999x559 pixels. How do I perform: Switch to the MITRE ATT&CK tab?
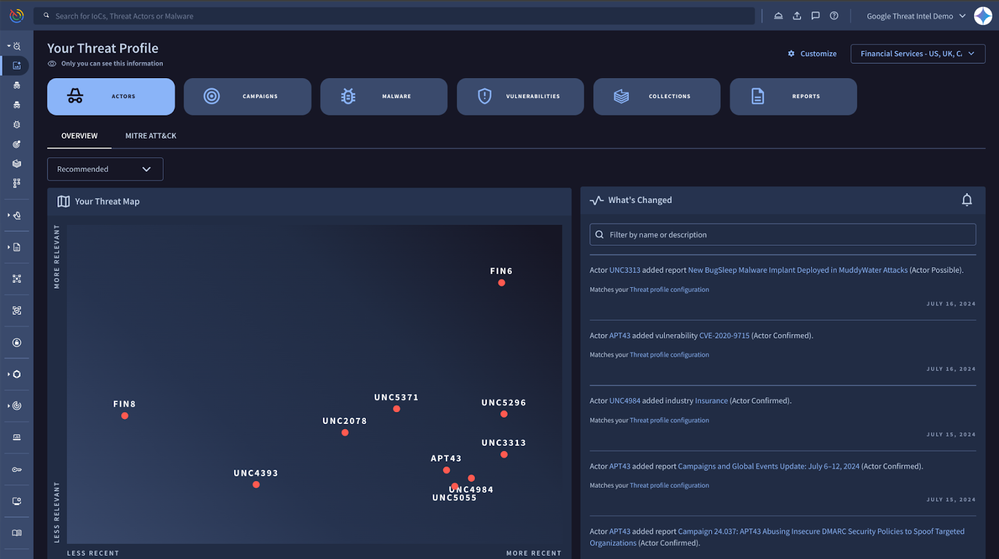click(150, 136)
